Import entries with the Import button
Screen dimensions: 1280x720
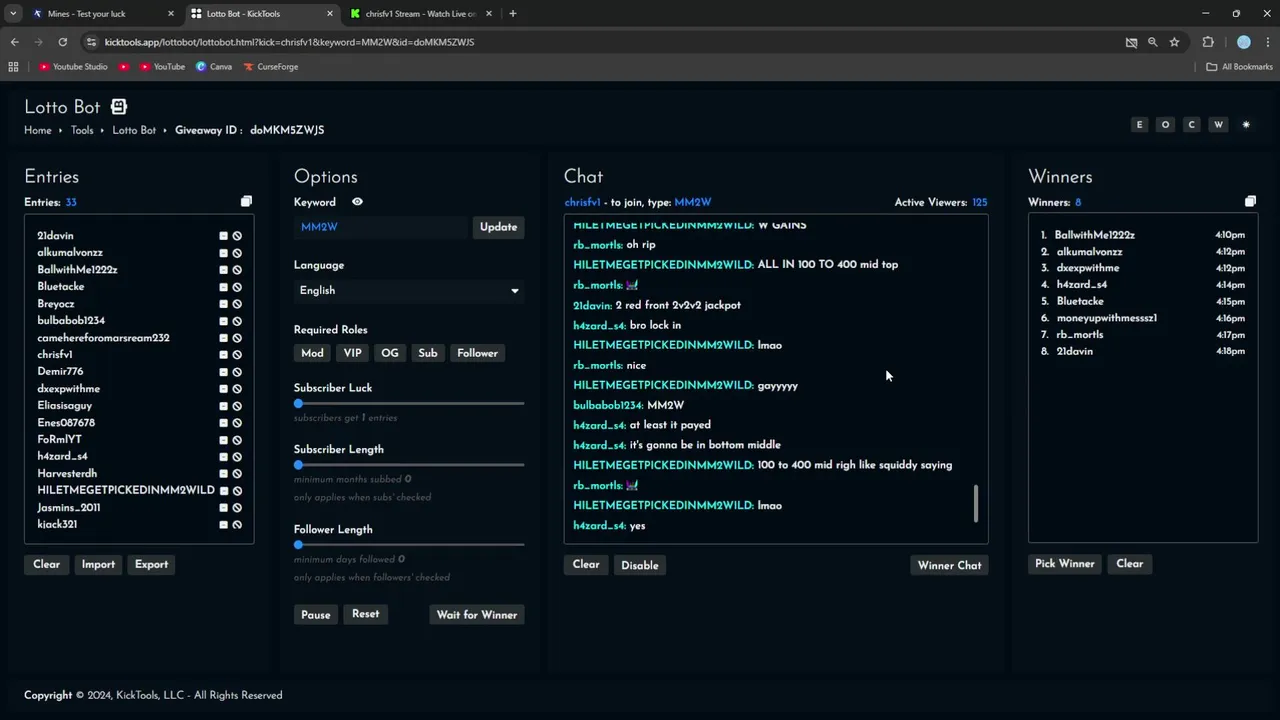[98, 565]
